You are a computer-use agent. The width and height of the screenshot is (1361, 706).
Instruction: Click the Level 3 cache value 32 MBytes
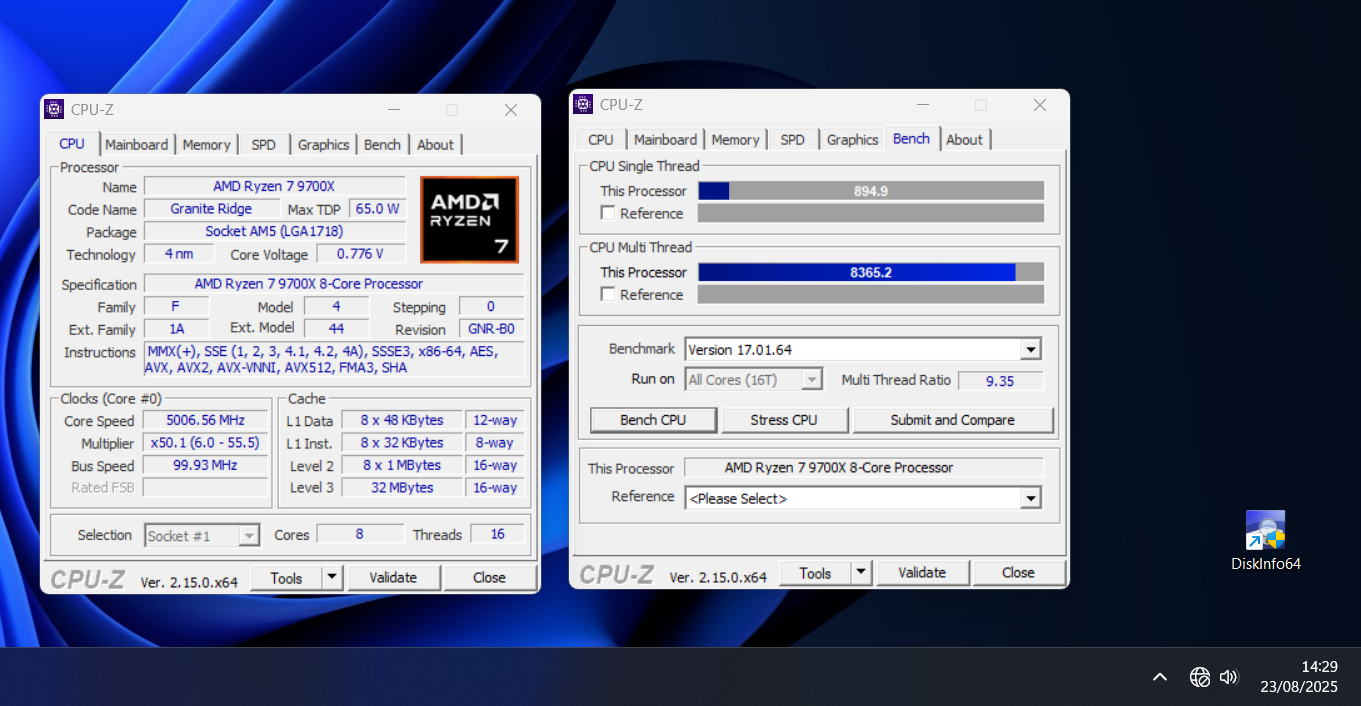click(402, 488)
